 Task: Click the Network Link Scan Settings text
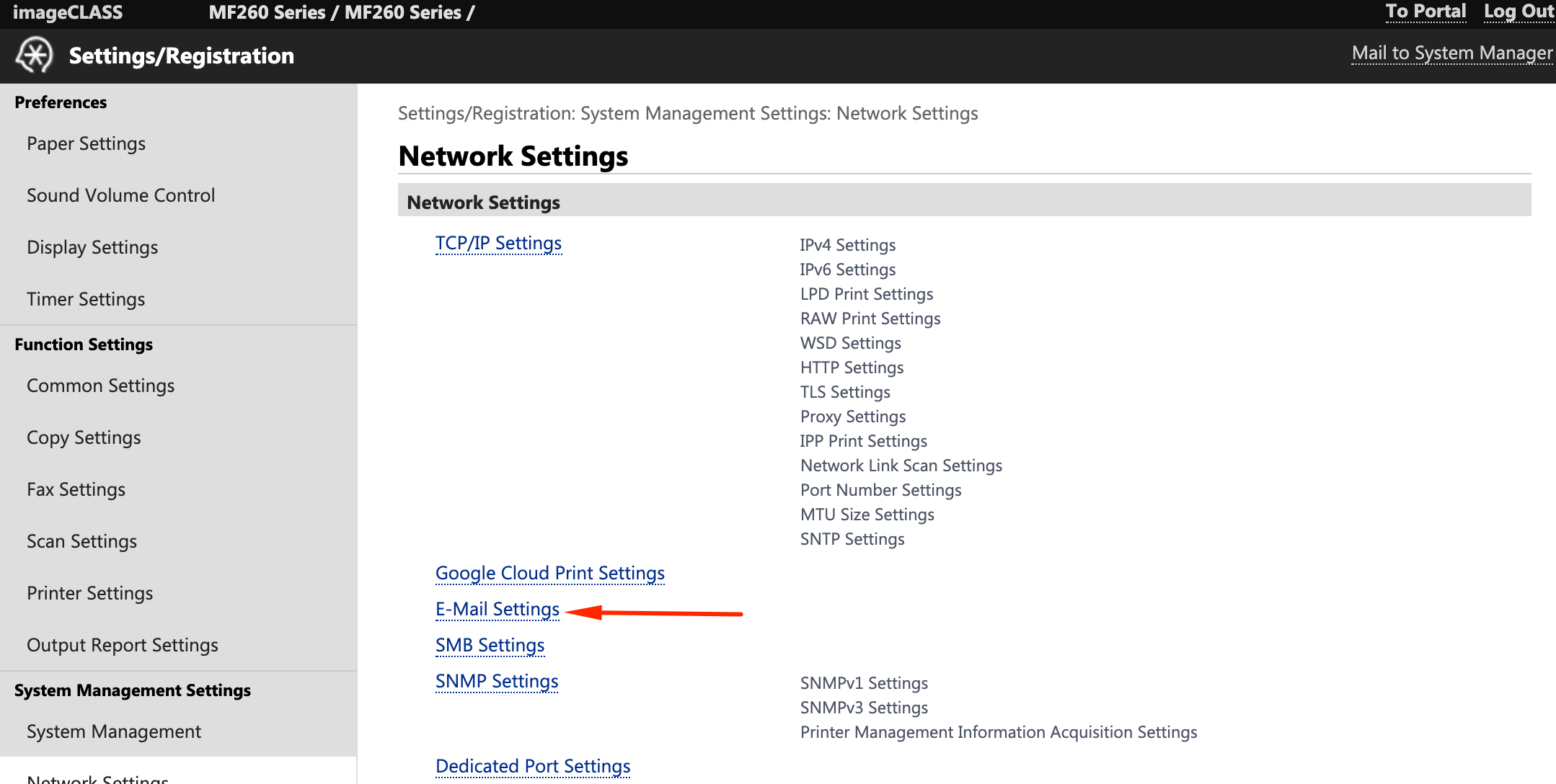tap(901, 465)
